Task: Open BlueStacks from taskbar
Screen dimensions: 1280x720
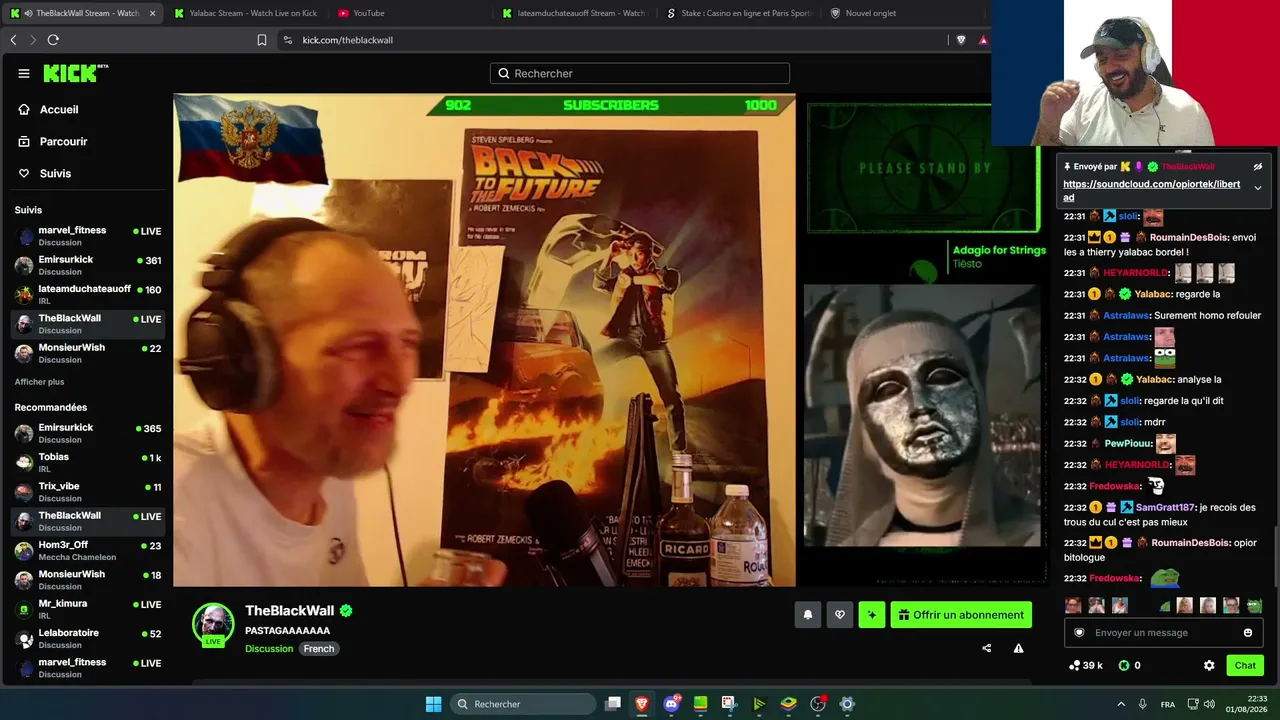Action: [x=788, y=704]
